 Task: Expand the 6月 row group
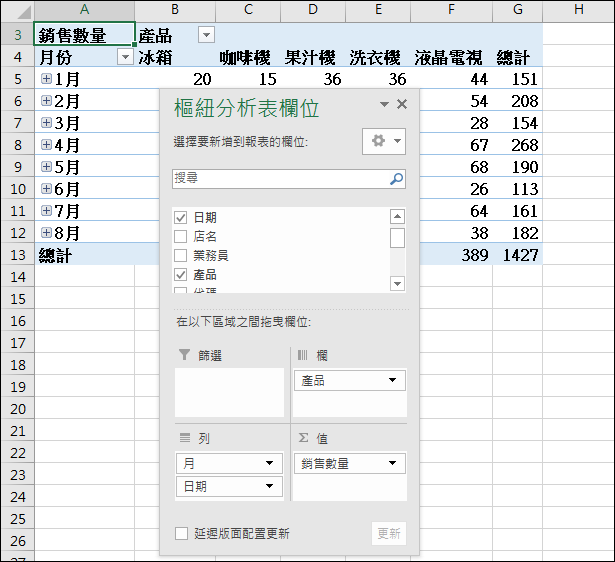46,189
